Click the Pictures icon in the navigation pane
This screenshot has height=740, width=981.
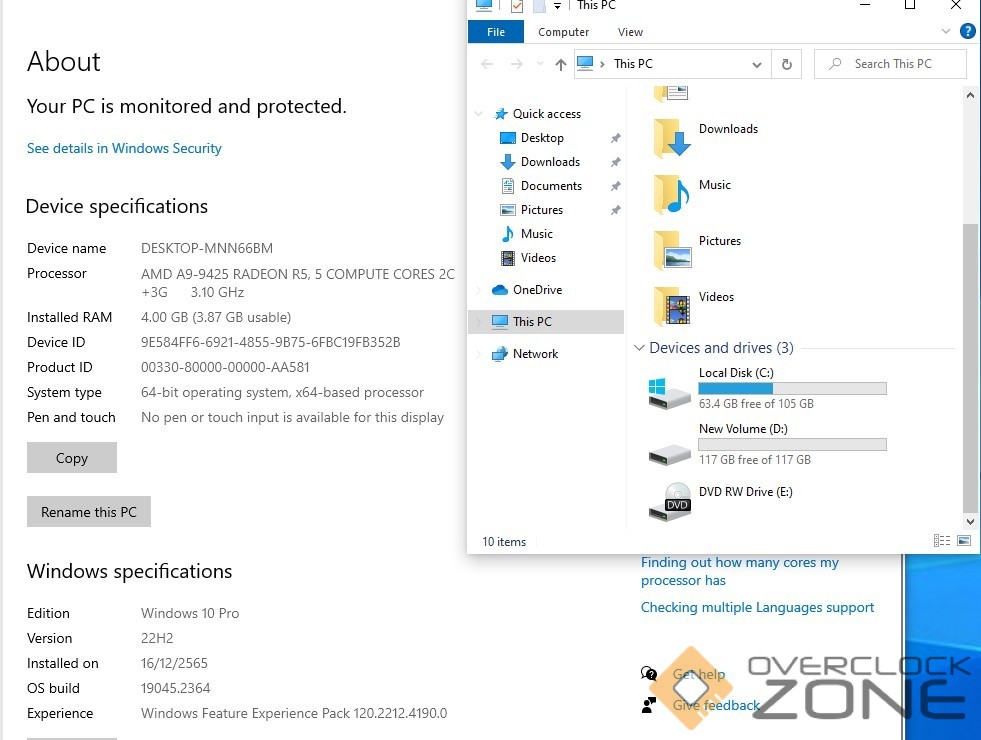(507, 210)
